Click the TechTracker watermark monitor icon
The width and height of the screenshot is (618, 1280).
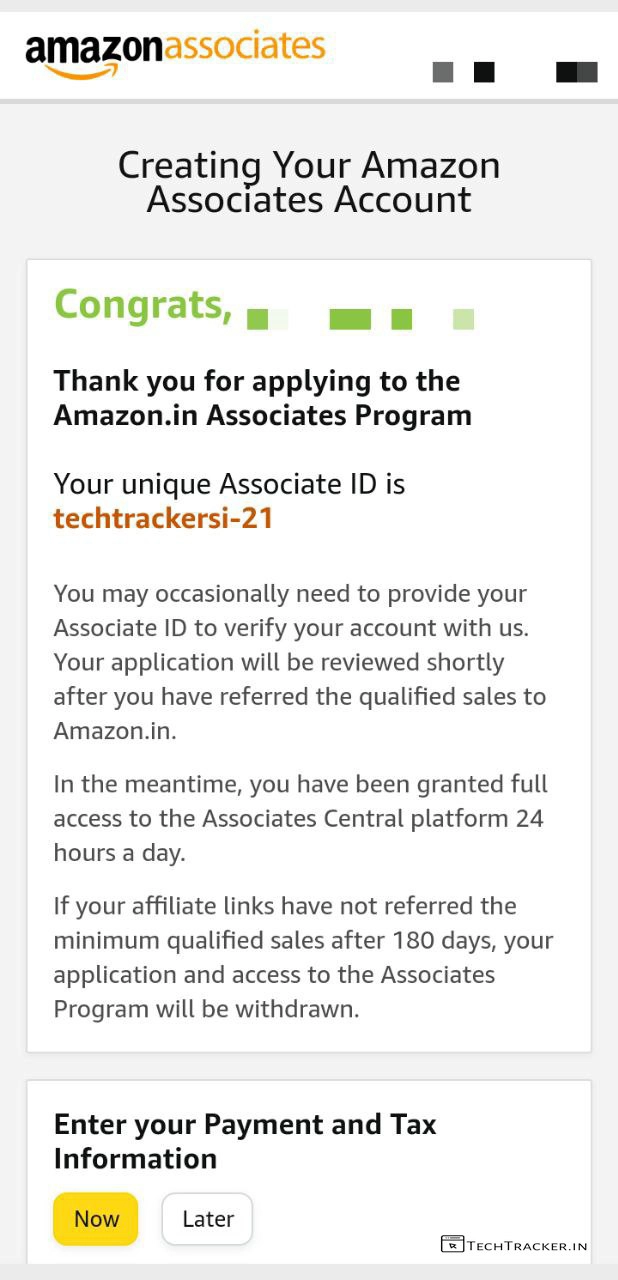point(452,1245)
